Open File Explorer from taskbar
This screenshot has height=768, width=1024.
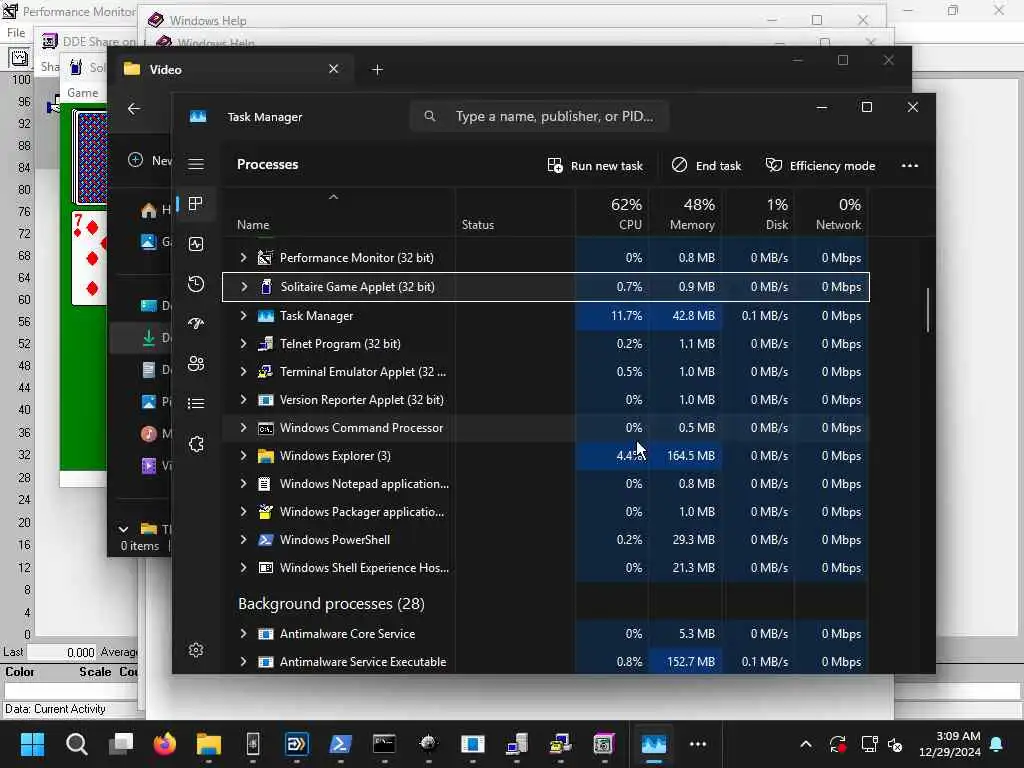tap(209, 744)
